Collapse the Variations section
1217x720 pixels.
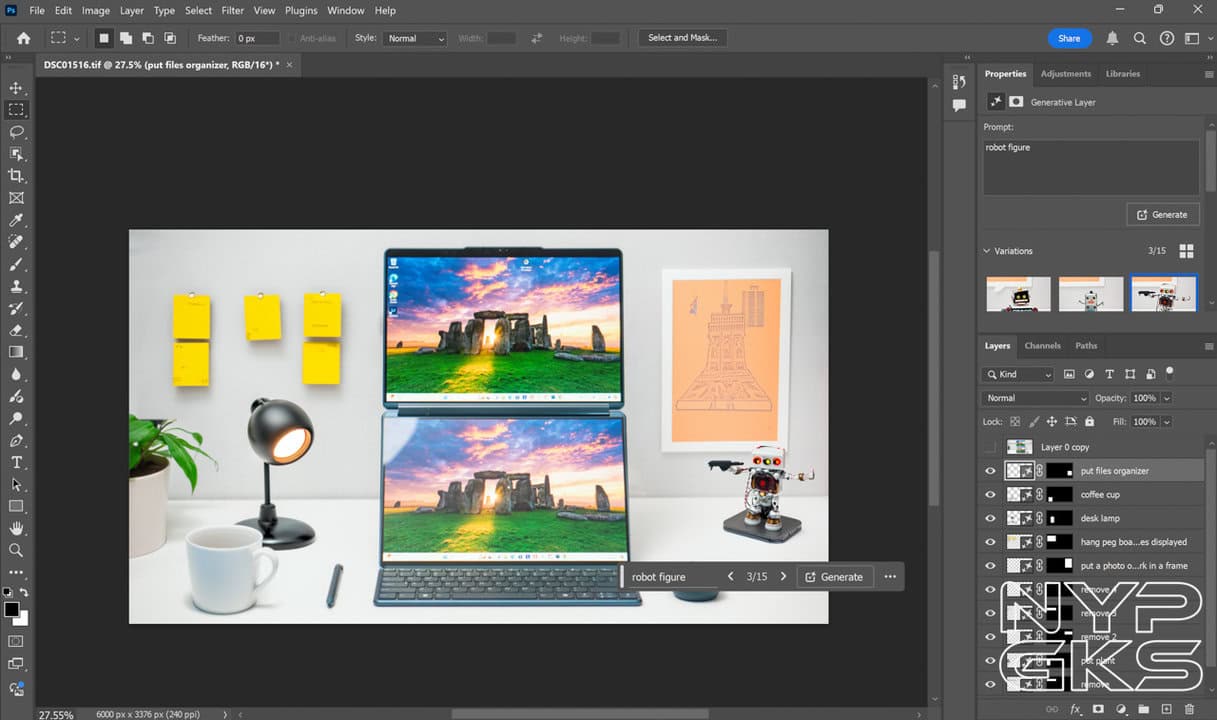click(x=987, y=251)
